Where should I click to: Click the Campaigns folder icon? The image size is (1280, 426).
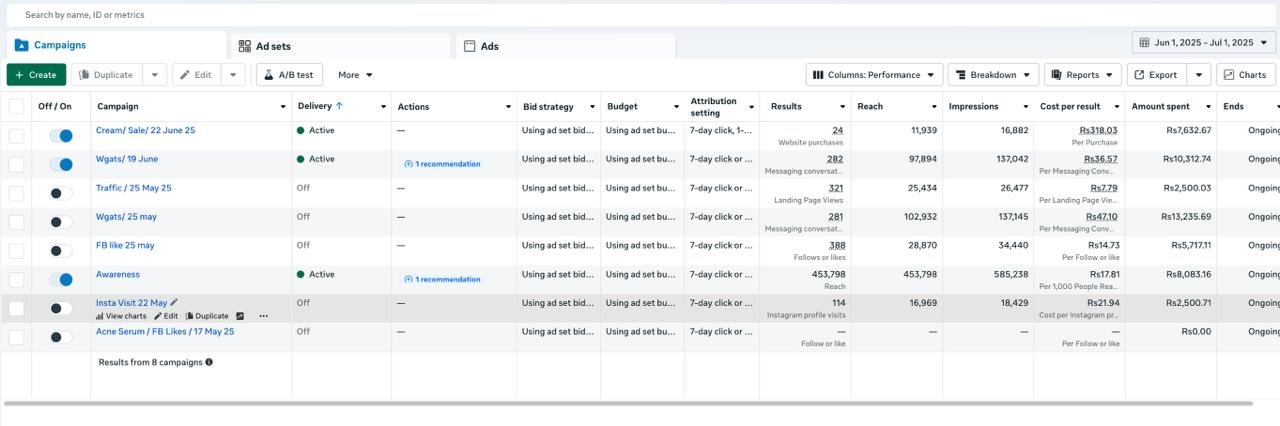point(21,45)
